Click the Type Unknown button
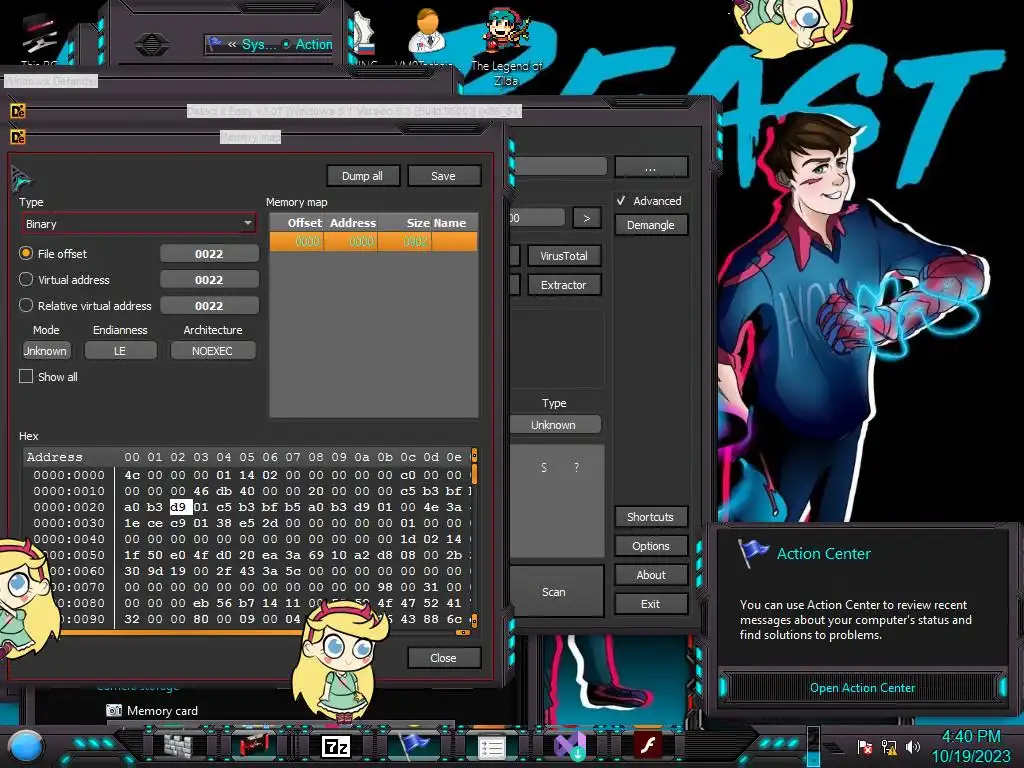This screenshot has height=768, width=1024. 554,424
